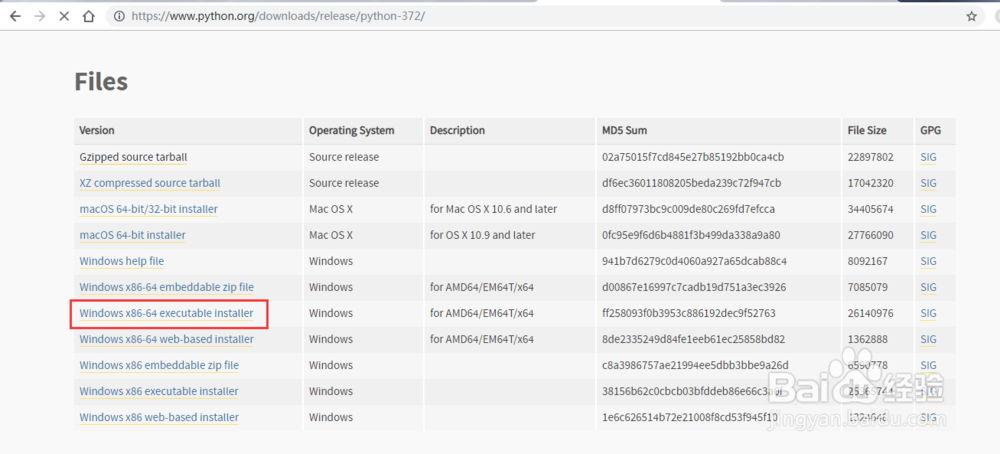This screenshot has width=1000, height=454.
Task: Select file size 27766090
Action: click(871, 235)
